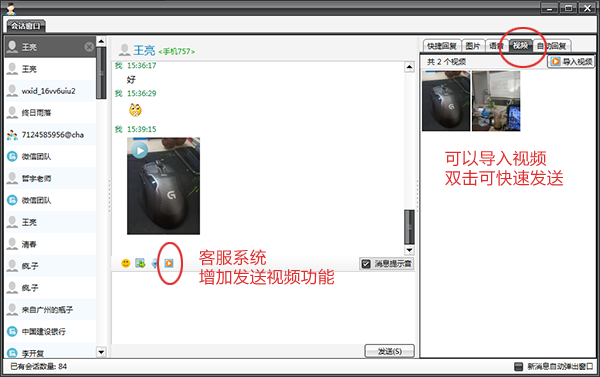Toggle the 消息提示音 checkbox

click(366, 264)
